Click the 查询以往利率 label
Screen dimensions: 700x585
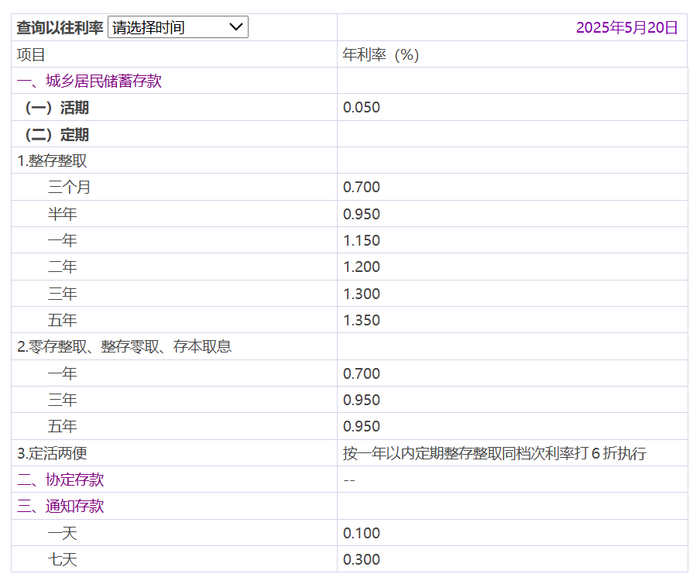[x=60, y=28]
